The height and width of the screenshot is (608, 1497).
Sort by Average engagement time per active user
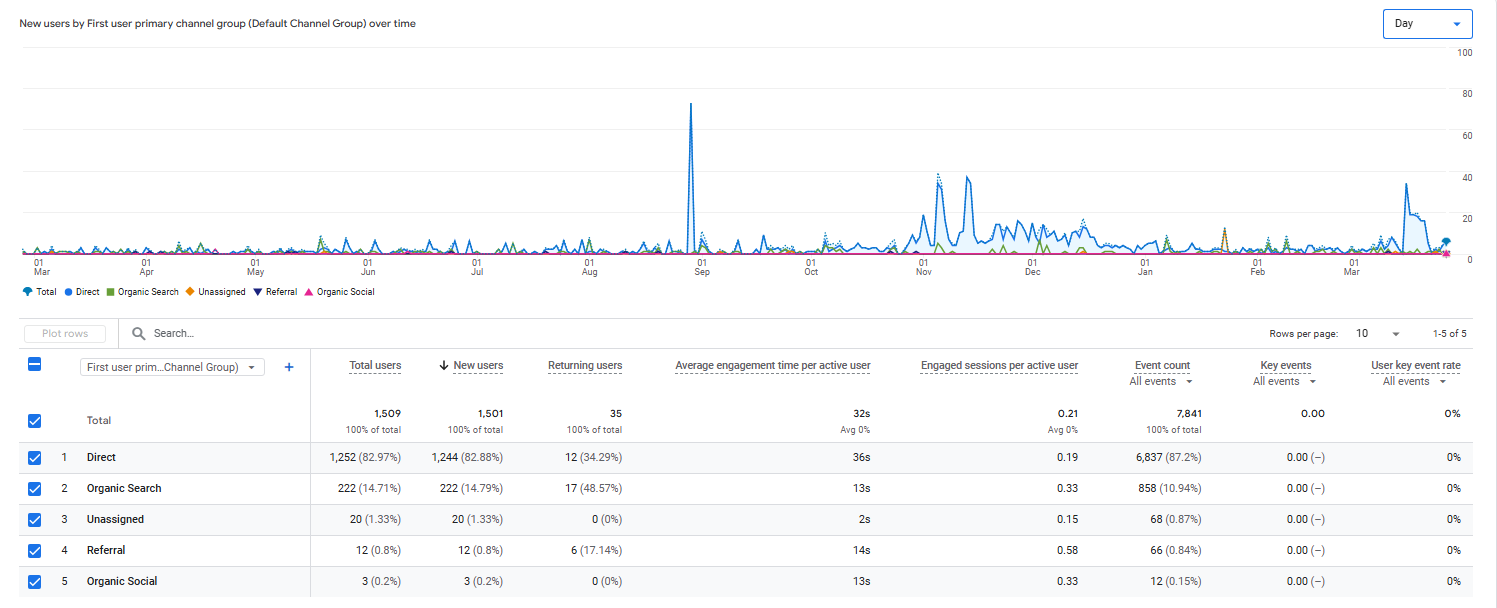pyautogui.click(x=772, y=365)
